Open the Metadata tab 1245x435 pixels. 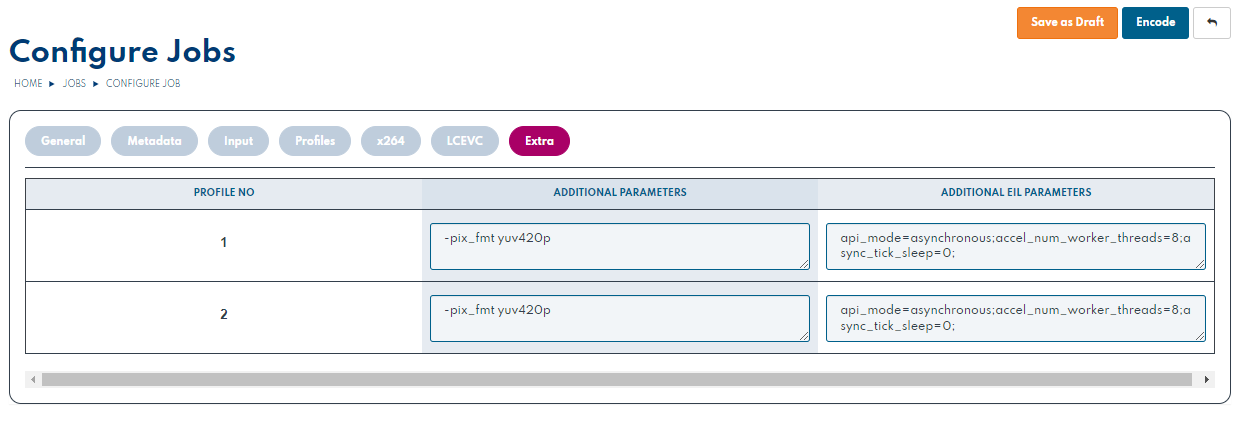[154, 141]
